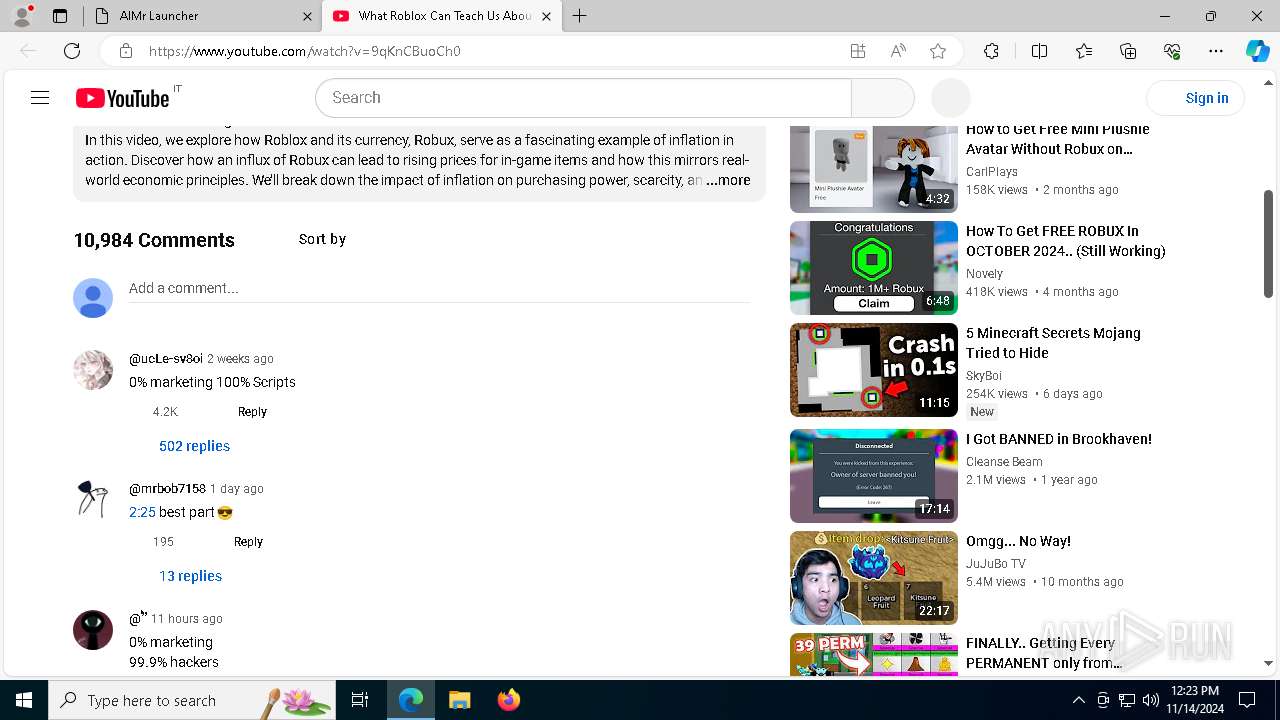Viewport: 1280px width, 720px height.
Task: Click the search submit button
Action: point(882,98)
